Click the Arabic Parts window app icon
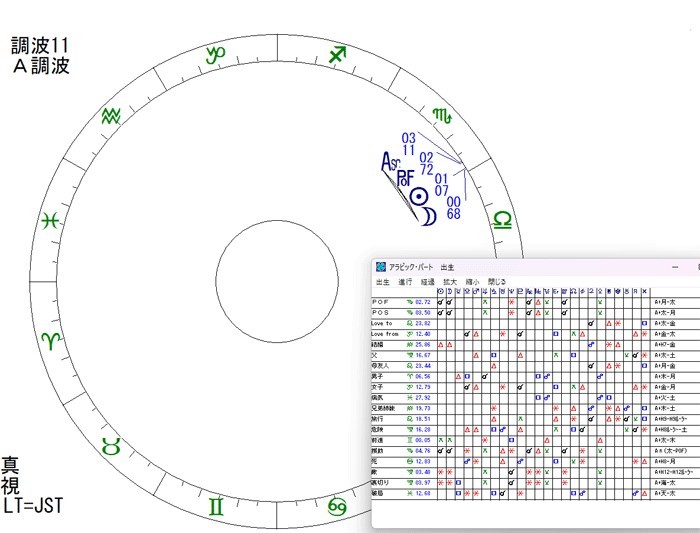 click(x=381, y=267)
